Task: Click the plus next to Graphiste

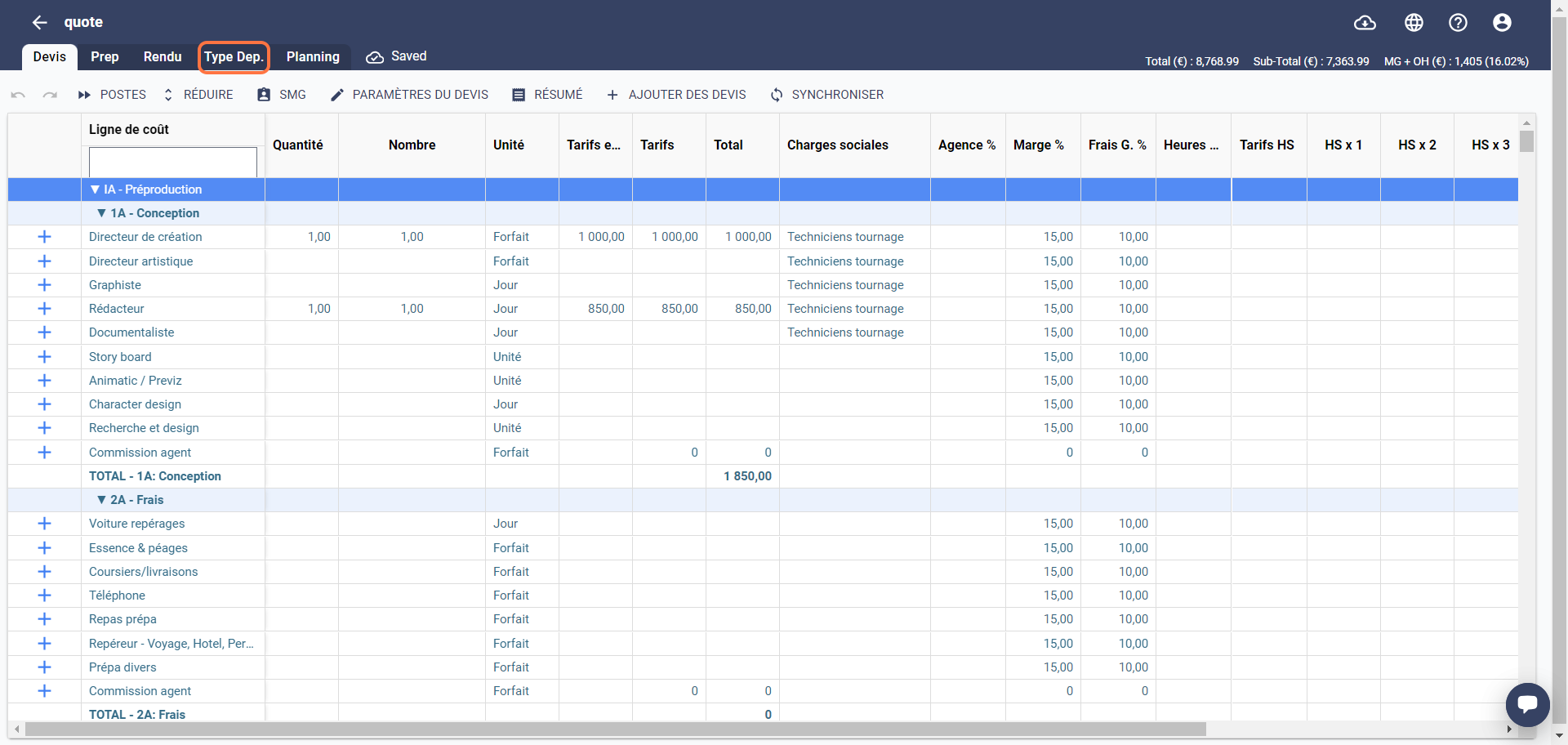Action: point(45,285)
